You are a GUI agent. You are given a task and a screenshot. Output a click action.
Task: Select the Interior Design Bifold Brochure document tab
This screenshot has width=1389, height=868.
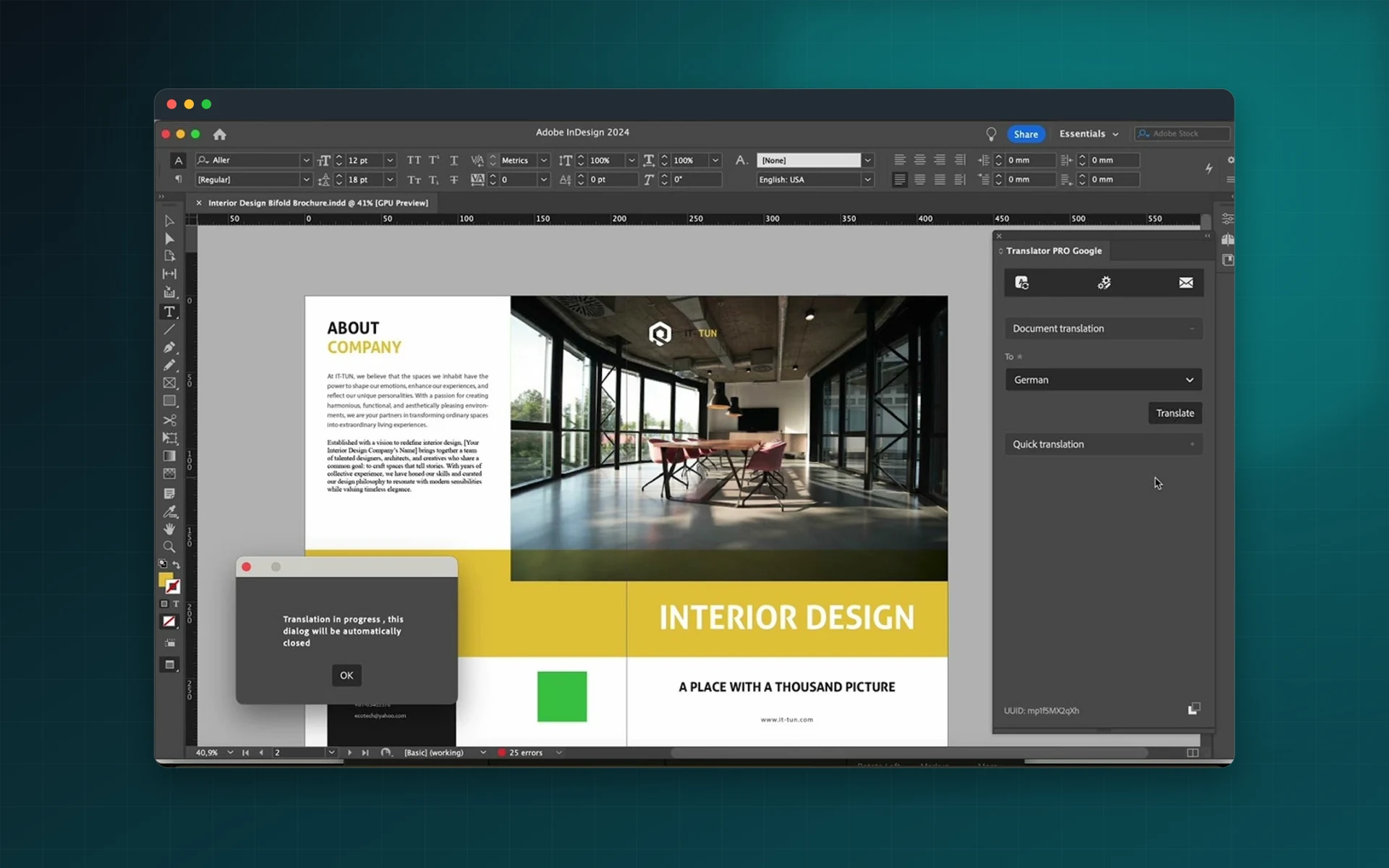point(318,203)
